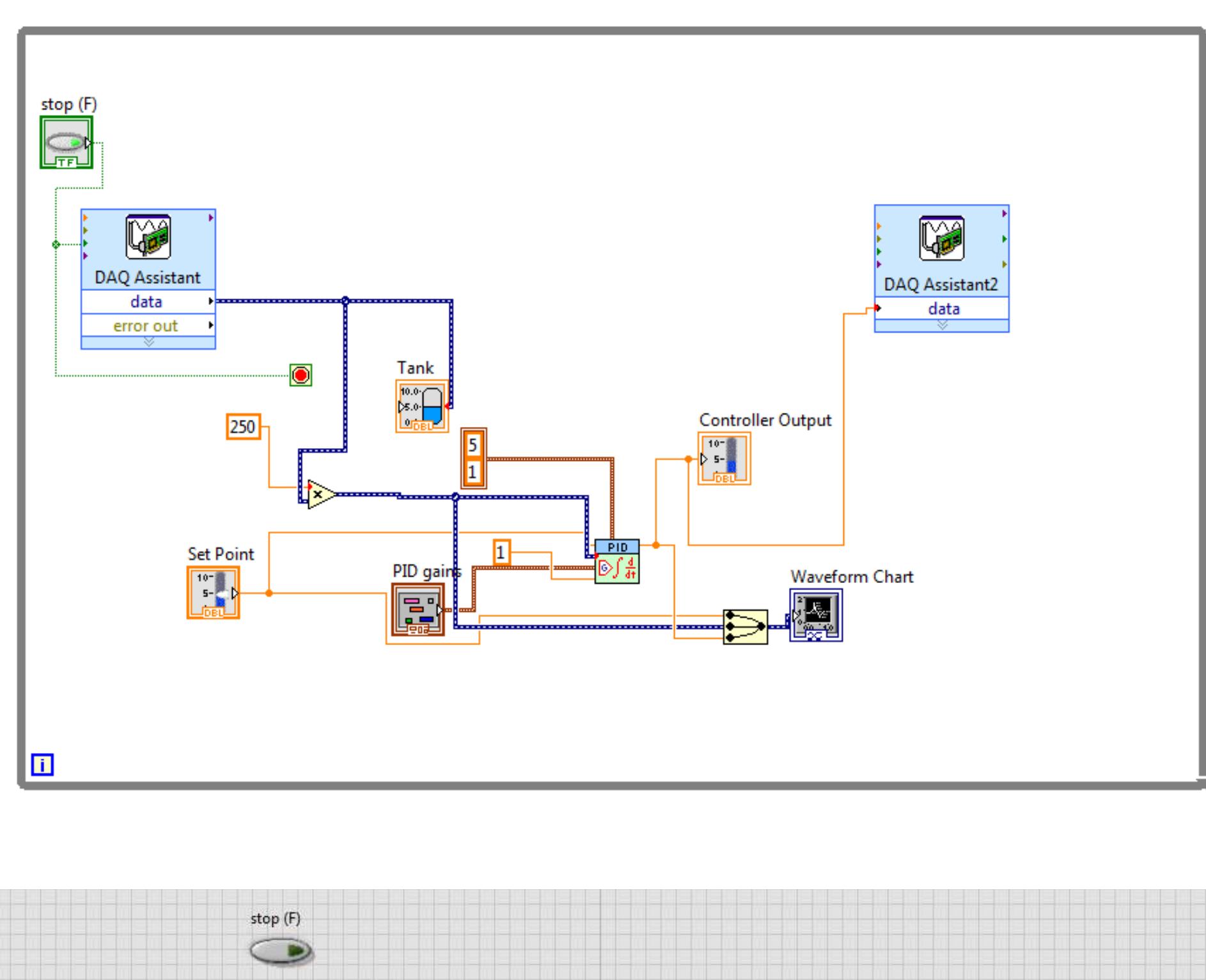
Task: Click the Controller Output label
Action: coord(765,420)
